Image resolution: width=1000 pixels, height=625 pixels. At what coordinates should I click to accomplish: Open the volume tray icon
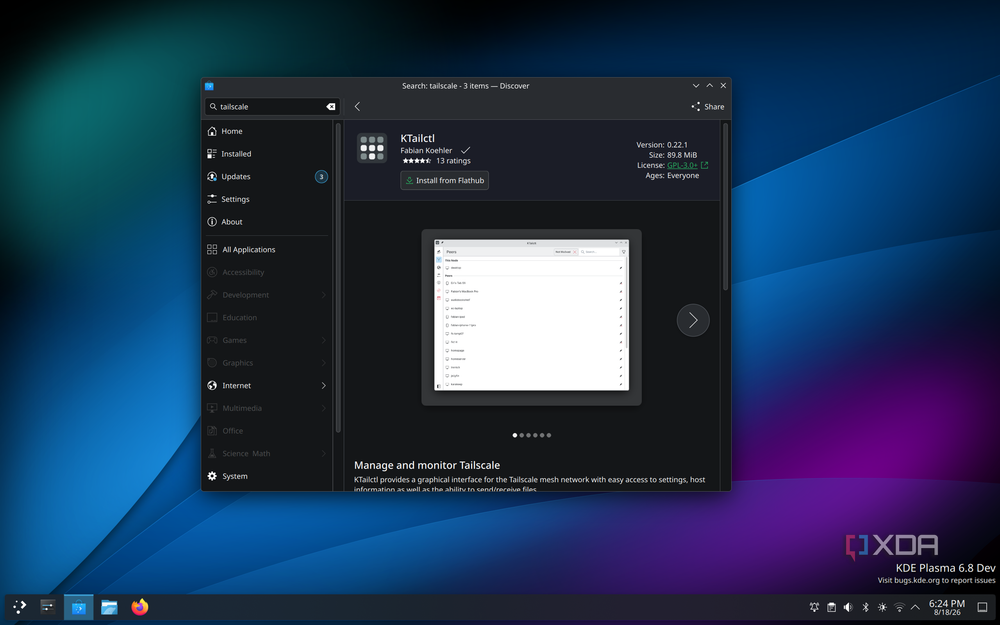tap(848, 607)
